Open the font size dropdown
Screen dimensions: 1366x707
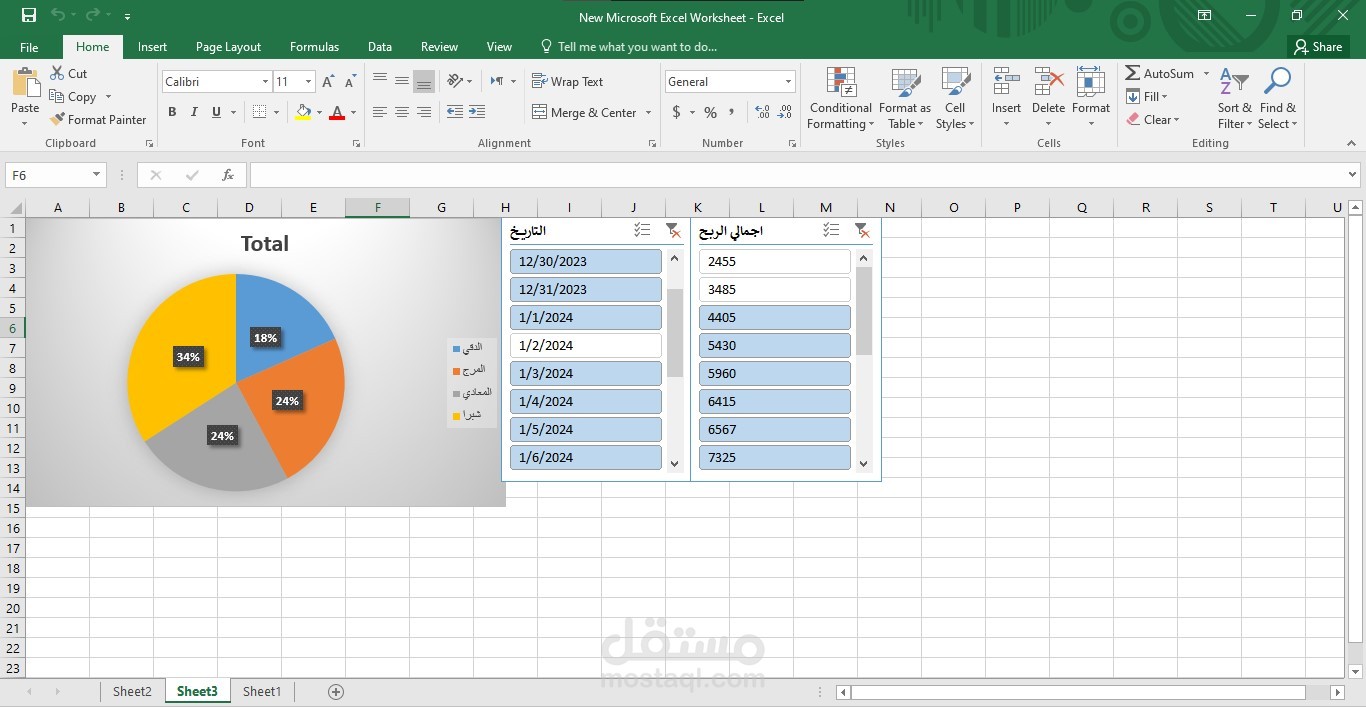click(x=308, y=82)
